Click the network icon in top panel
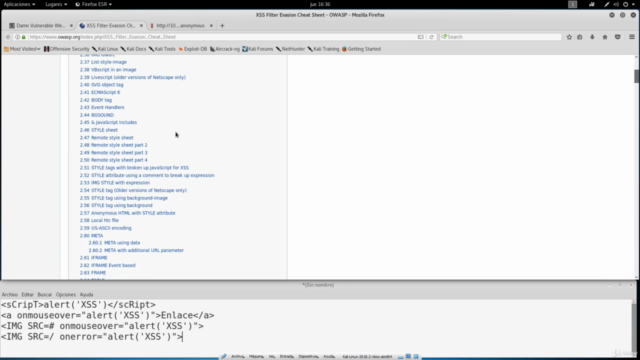 [592, 4]
